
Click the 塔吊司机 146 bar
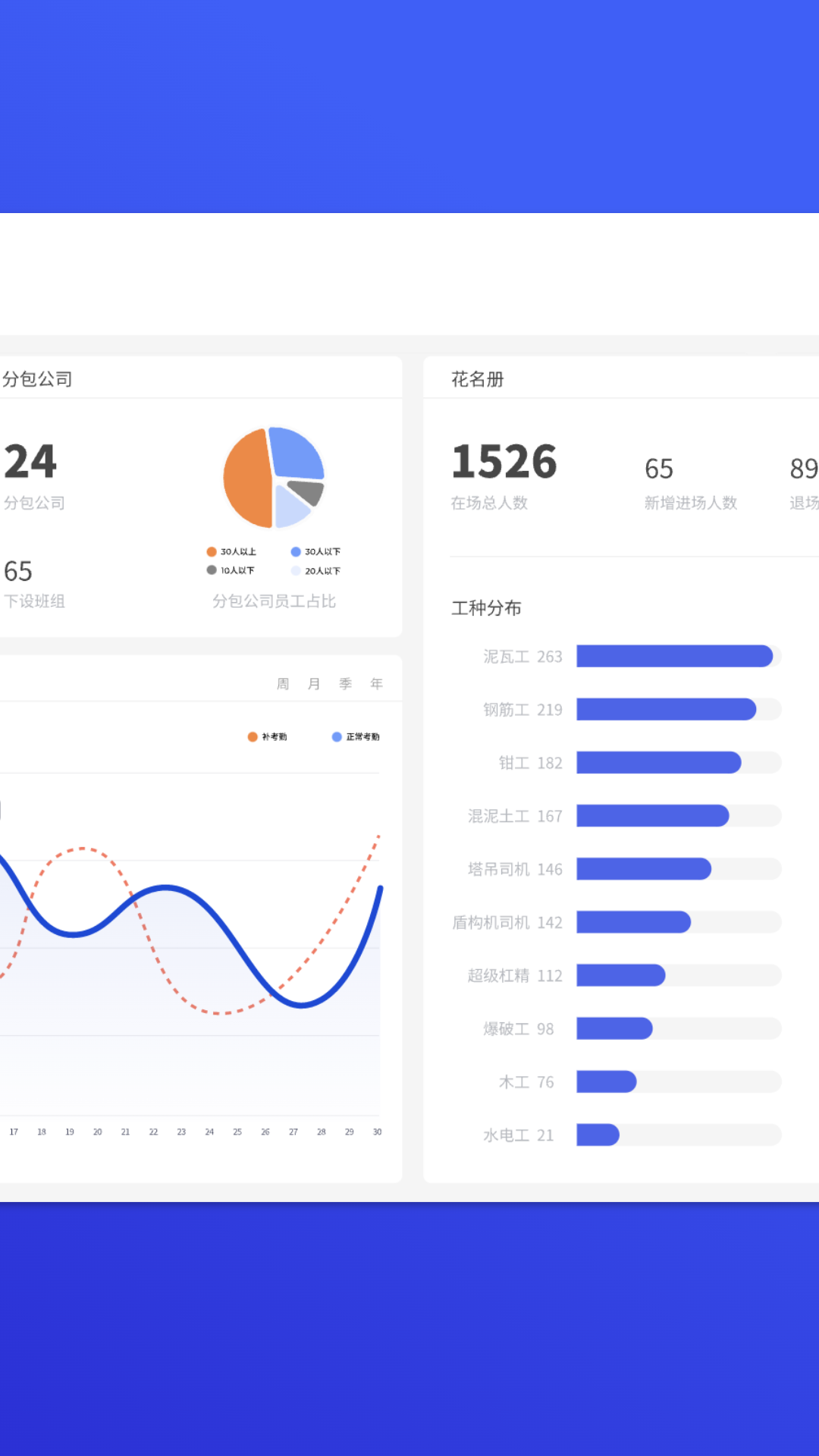(643, 869)
